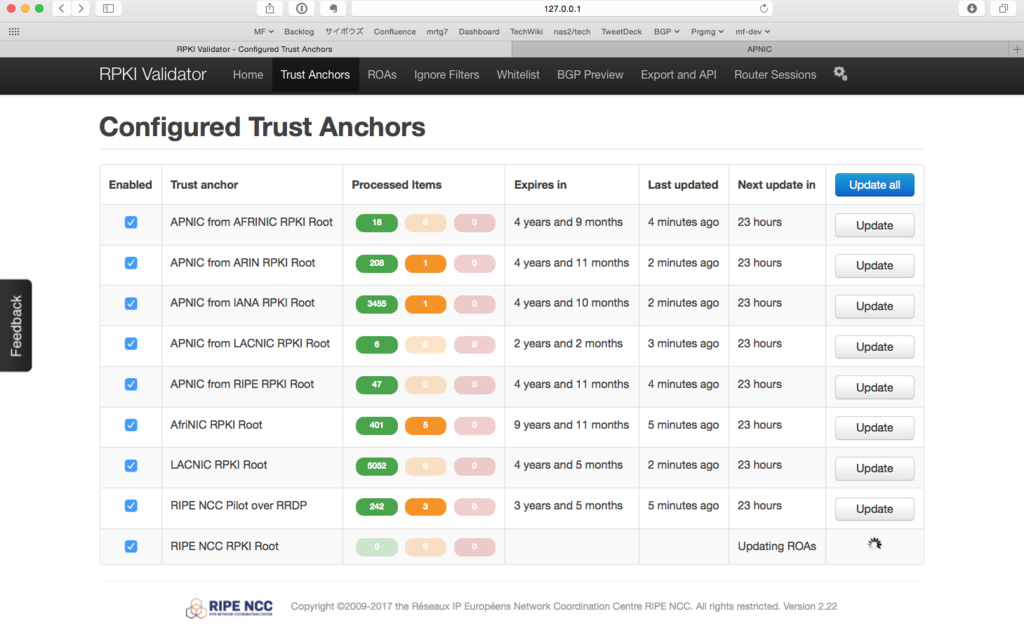Open BGP Preview page
This screenshot has width=1024, height=628.
pyautogui.click(x=590, y=74)
